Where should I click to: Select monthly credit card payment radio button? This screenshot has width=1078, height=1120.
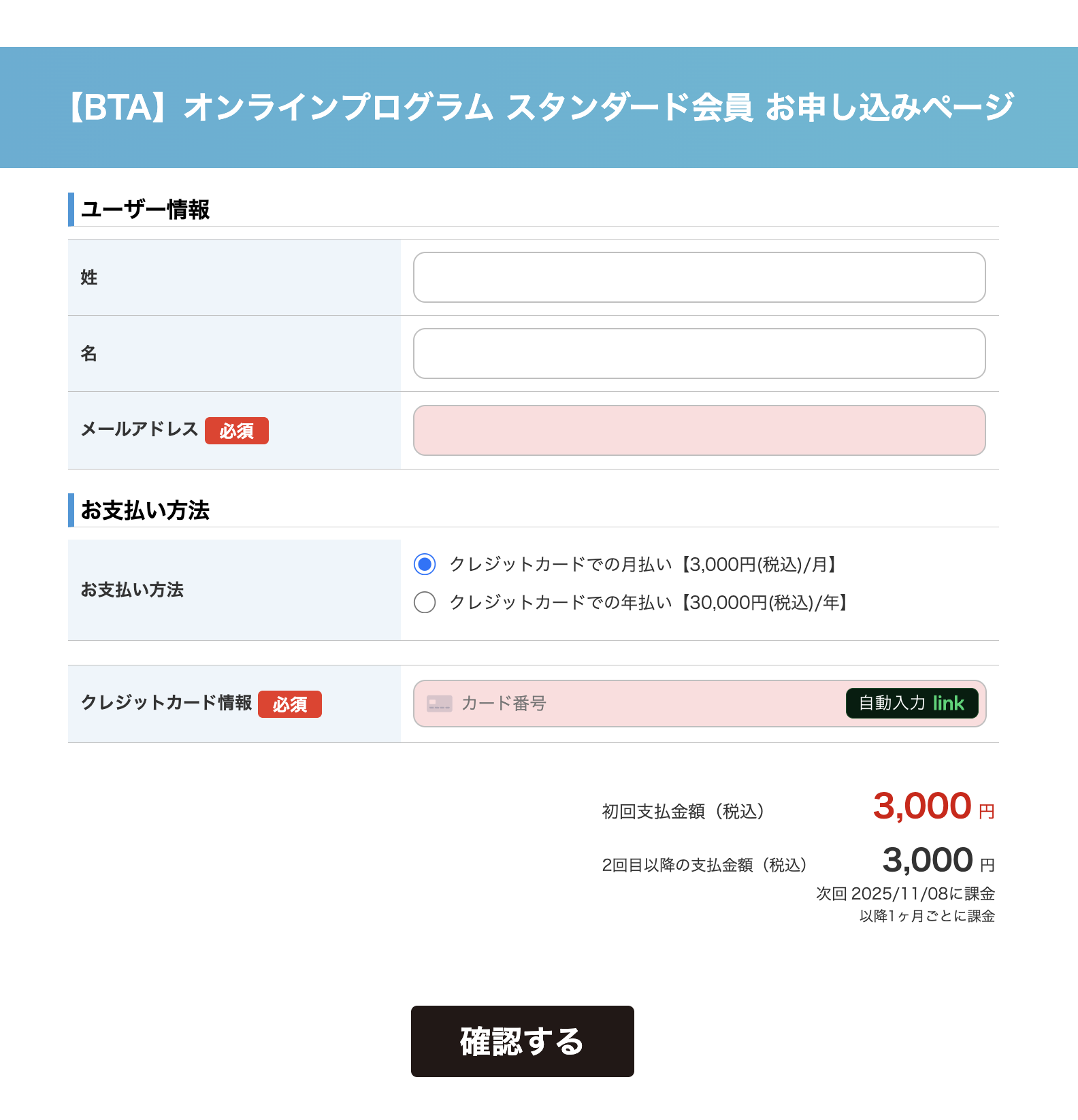(x=425, y=564)
